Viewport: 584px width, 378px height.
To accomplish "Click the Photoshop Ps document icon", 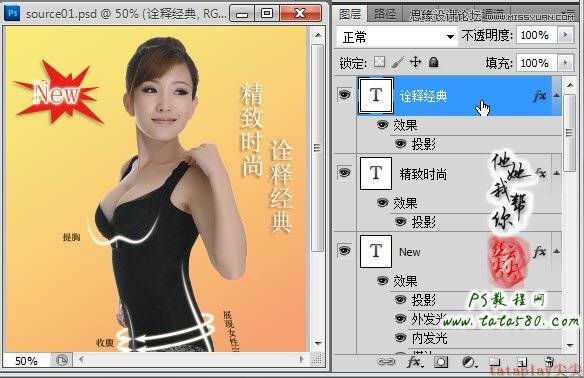I will pyautogui.click(x=12, y=13).
